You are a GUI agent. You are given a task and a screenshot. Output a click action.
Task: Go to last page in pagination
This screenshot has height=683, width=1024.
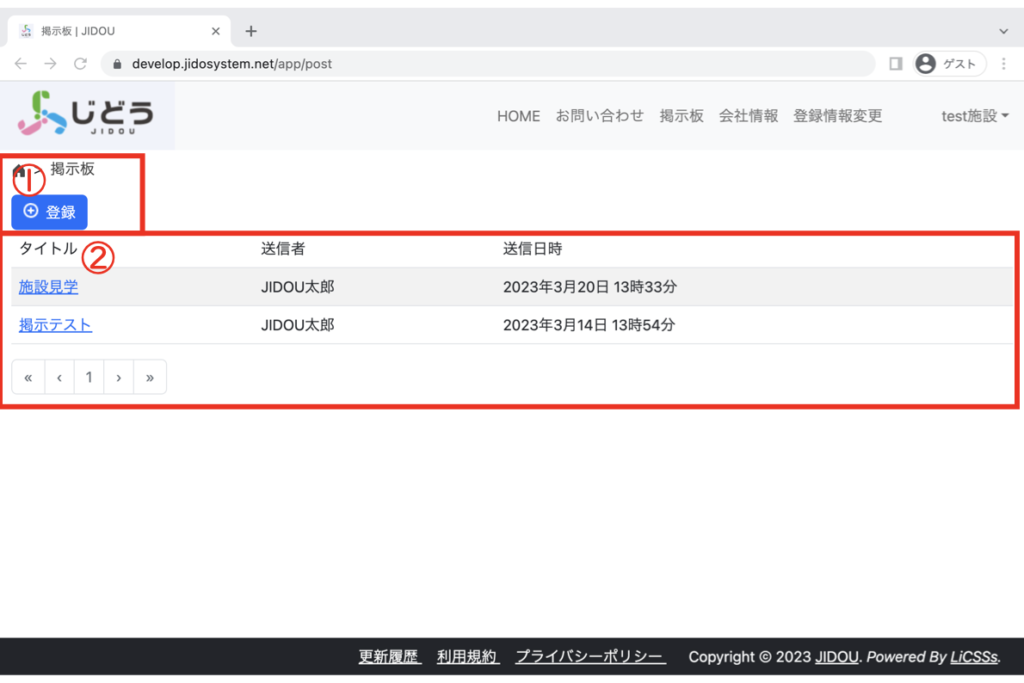tap(150, 377)
